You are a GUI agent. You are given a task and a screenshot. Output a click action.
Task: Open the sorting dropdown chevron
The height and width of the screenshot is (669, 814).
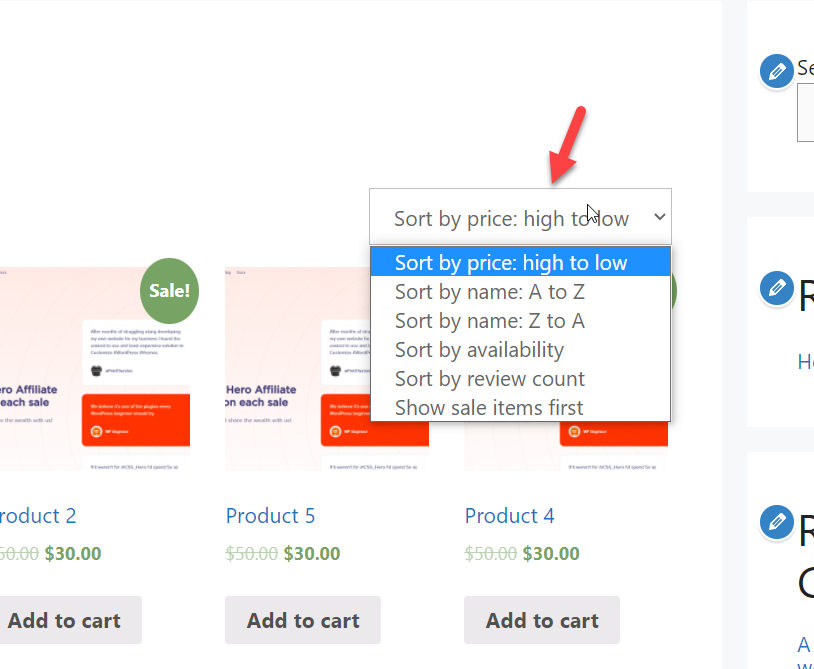[x=659, y=217]
